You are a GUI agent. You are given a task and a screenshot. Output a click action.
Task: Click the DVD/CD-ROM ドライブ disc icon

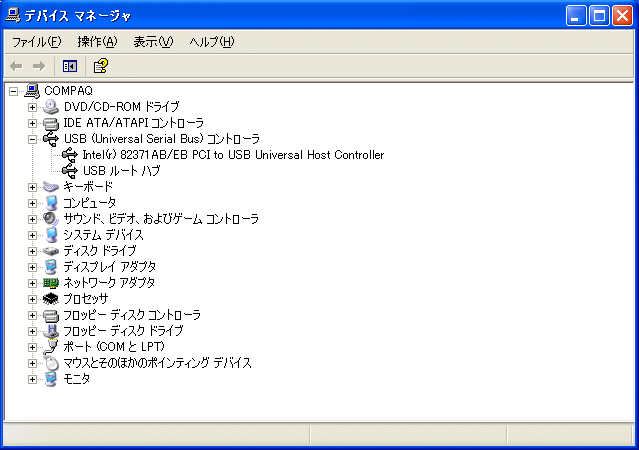coord(51,107)
